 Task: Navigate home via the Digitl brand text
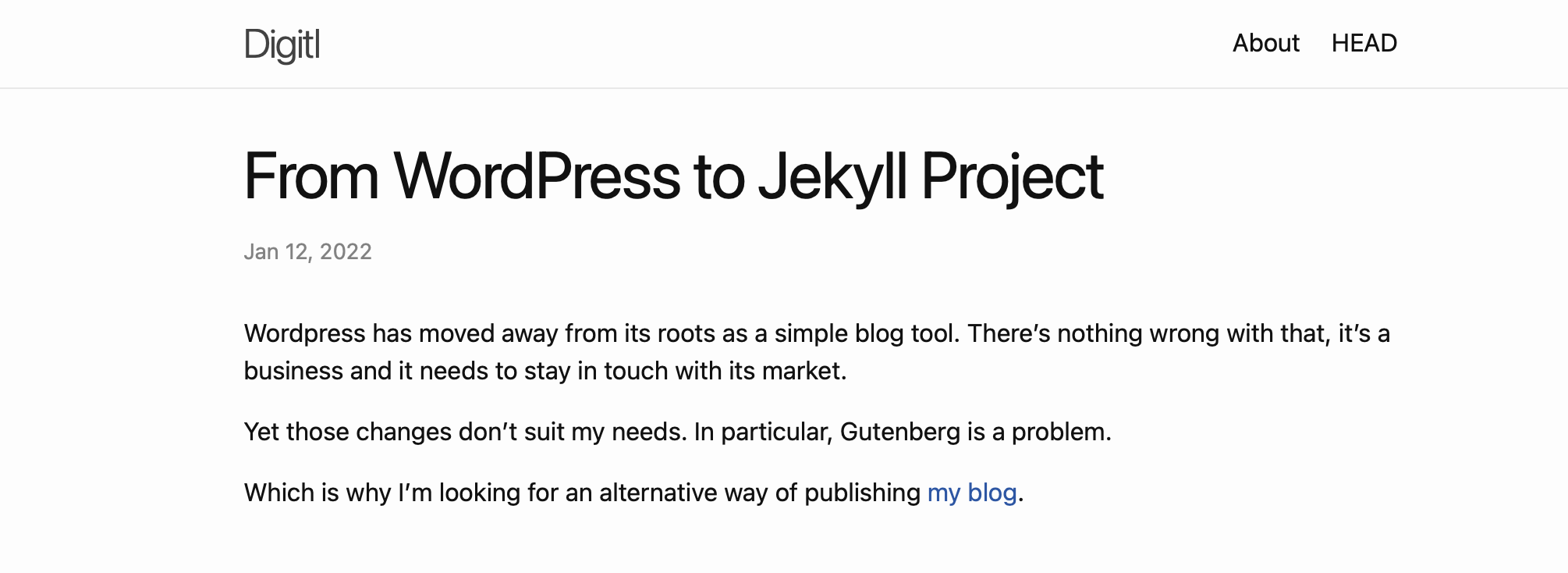point(281,44)
